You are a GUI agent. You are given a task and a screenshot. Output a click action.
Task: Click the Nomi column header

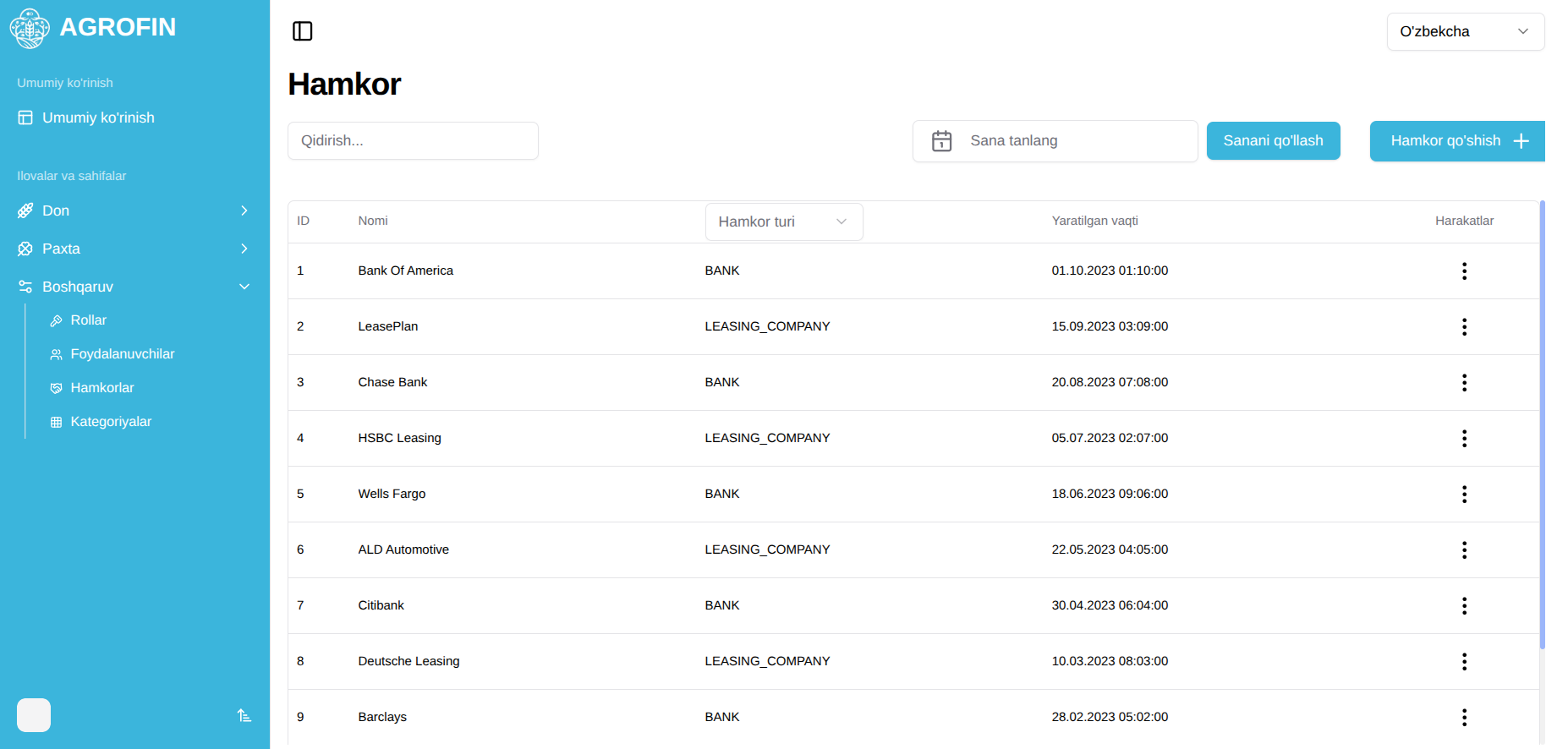point(373,221)
